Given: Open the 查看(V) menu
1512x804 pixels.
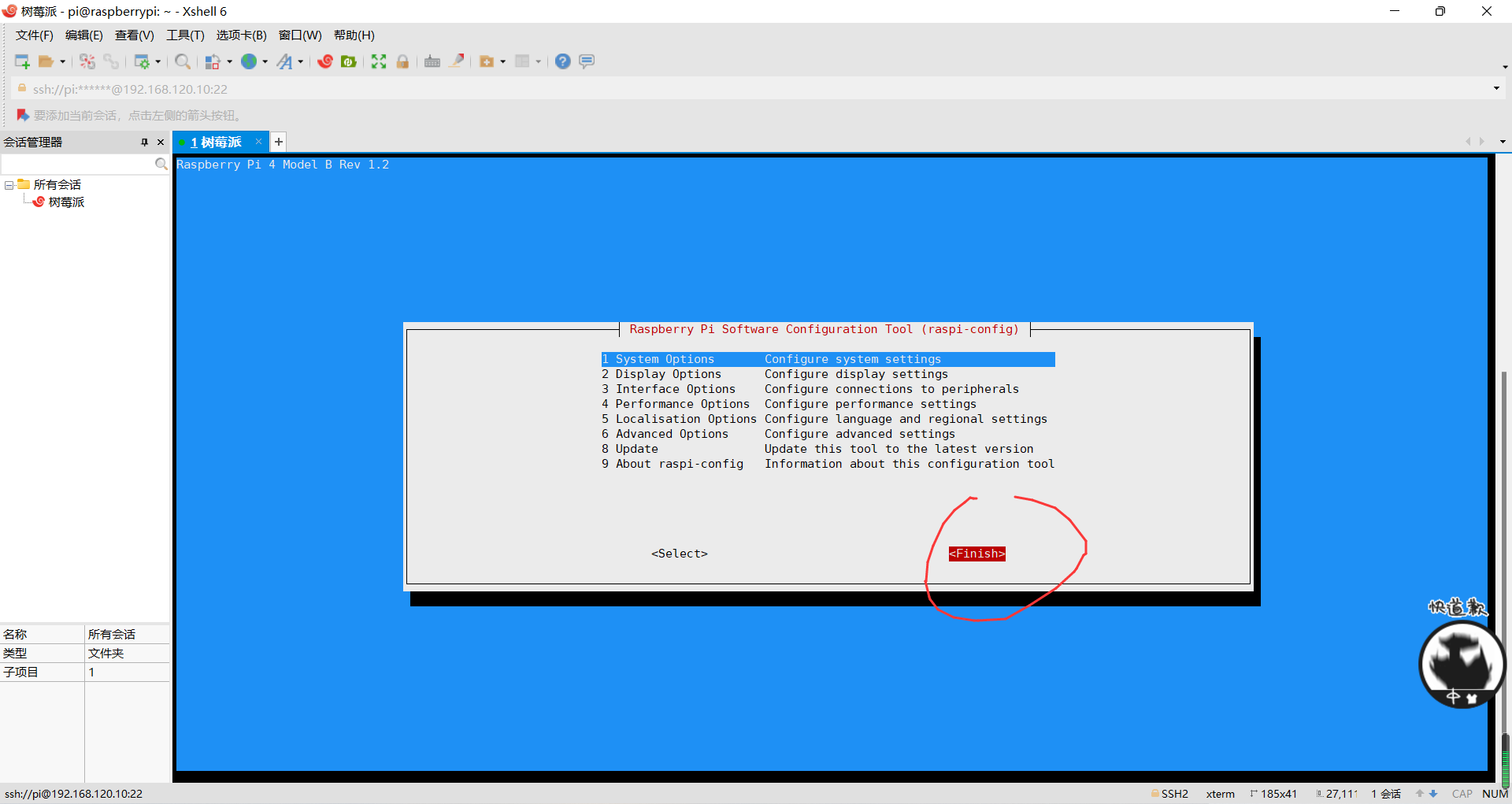Looking at the screenshot, I should tap(135, 35).
